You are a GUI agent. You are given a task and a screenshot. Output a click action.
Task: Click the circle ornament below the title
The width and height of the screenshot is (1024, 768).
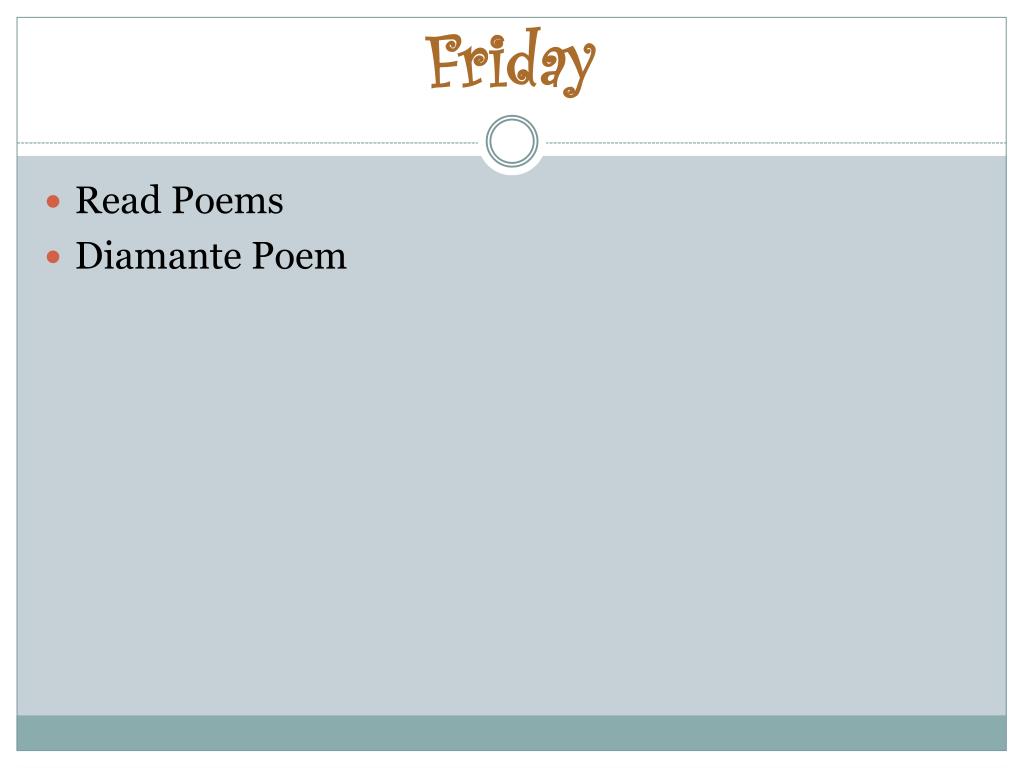coord(512,142)
